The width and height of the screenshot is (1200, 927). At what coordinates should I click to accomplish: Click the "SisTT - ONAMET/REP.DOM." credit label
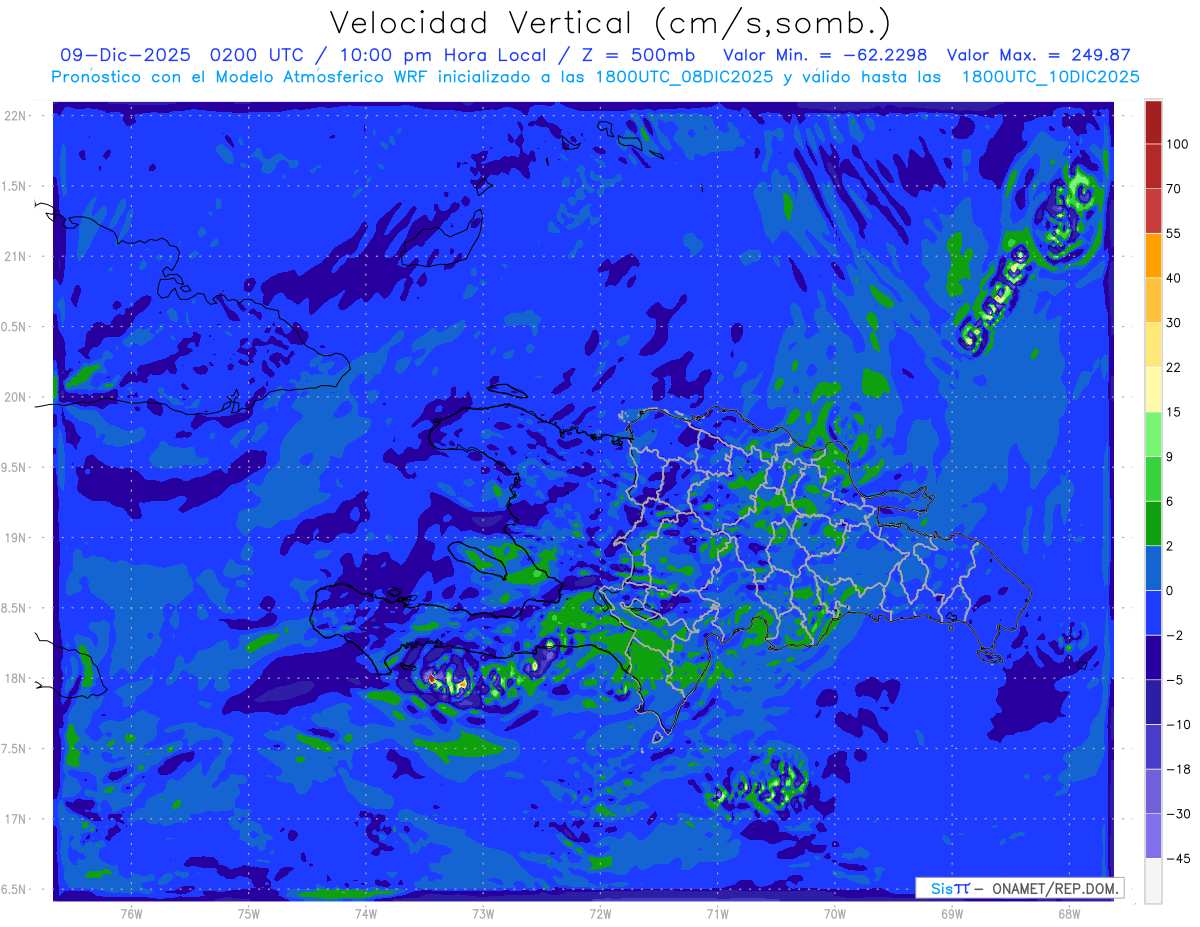[x=1021, y=888]
